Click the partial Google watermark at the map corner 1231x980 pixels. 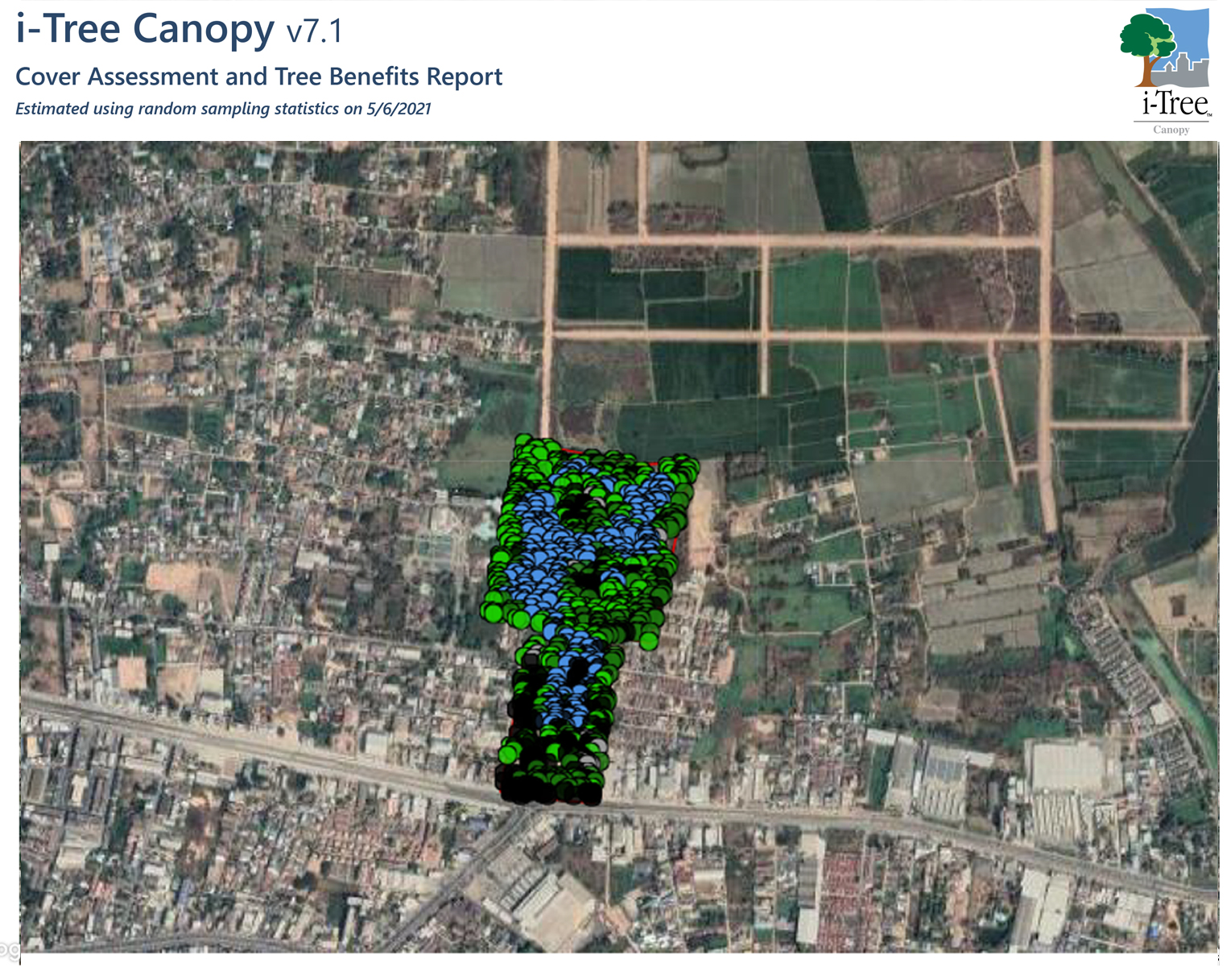(8, 949)
